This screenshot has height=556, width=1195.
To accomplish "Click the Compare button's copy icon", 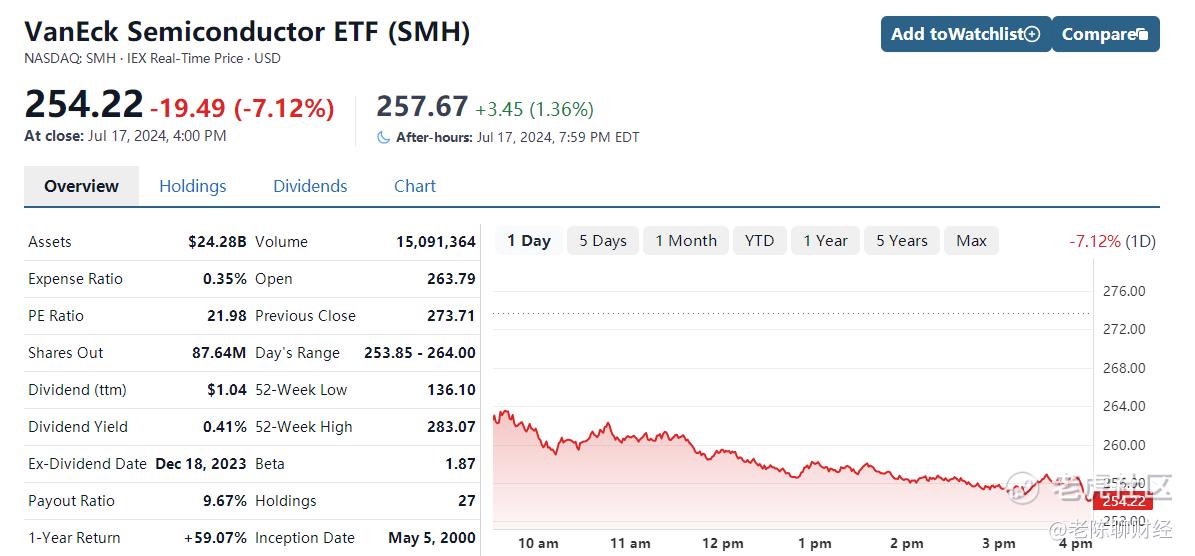I will click(x=1142, y=34).
